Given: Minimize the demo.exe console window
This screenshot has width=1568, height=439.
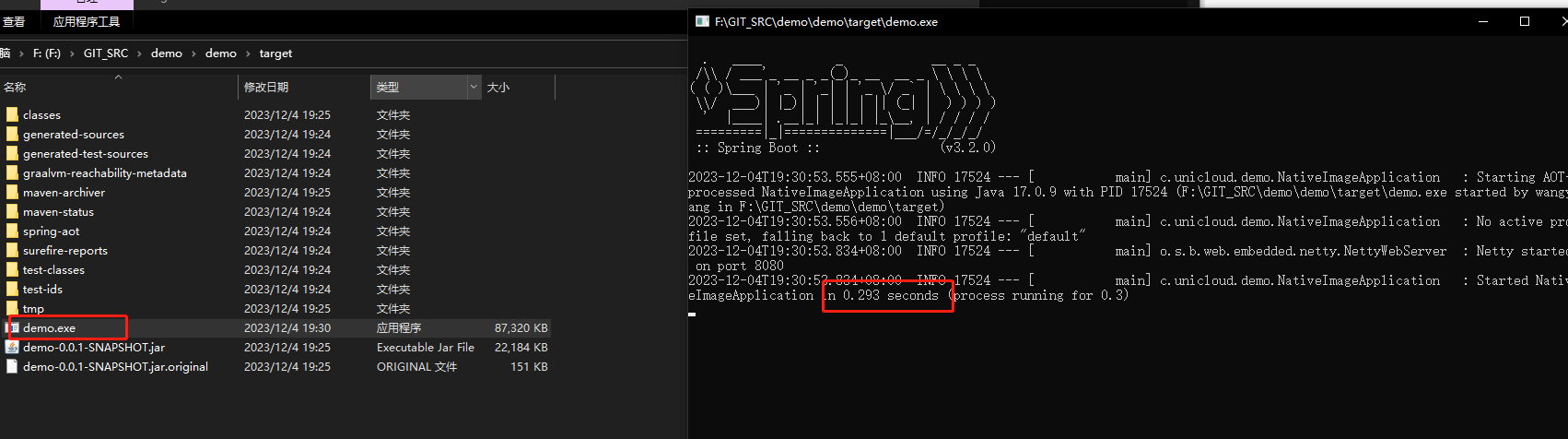Looking at the screenshot, I should [x=1484, y=21].
